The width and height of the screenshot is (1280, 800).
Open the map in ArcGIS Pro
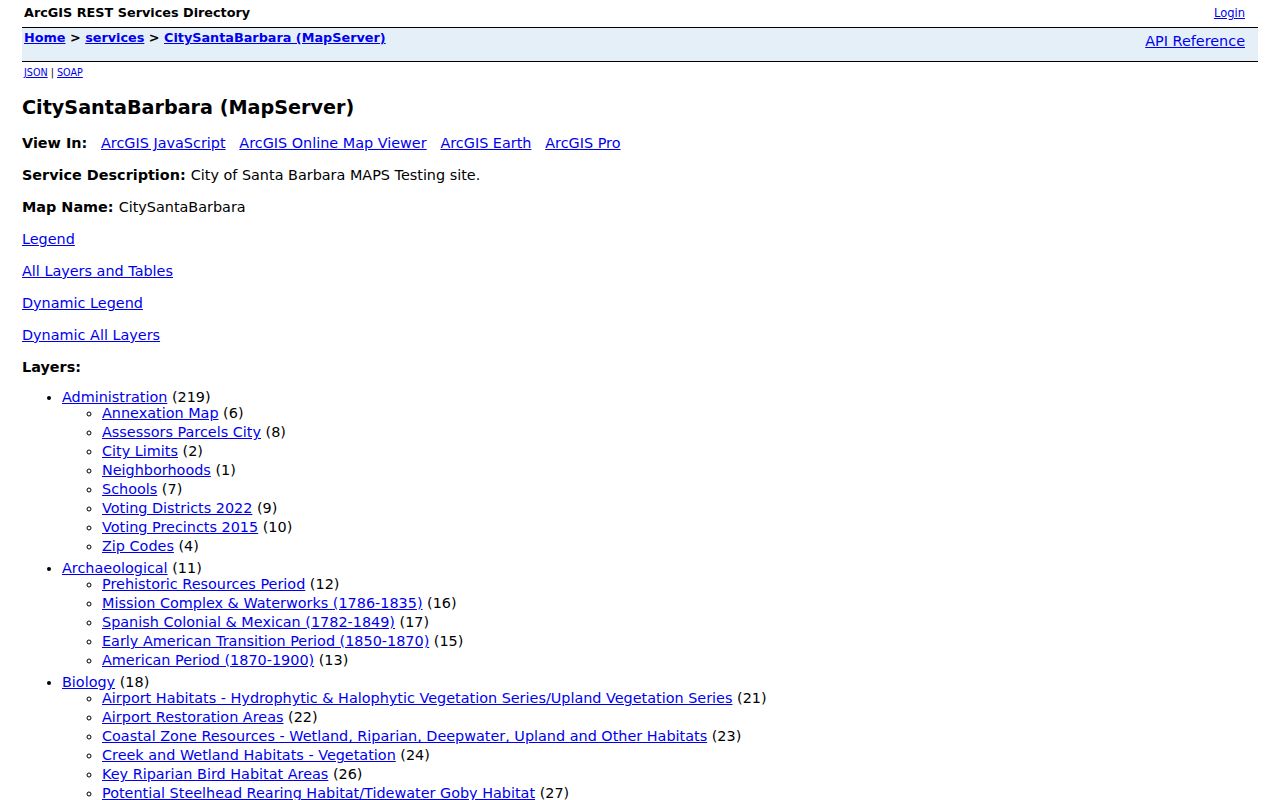click(583, 143)
